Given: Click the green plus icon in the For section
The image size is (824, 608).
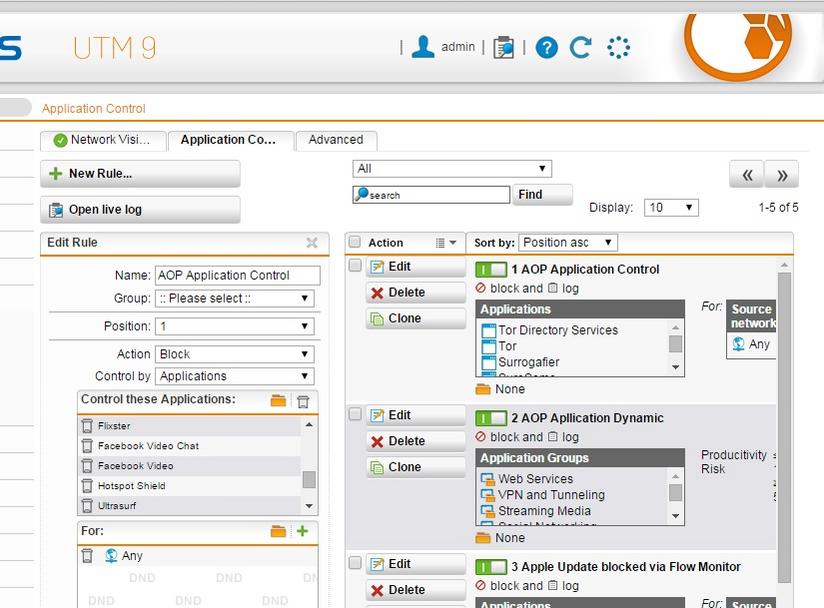Looking at the screenshot, I should (x=302, y=531).
